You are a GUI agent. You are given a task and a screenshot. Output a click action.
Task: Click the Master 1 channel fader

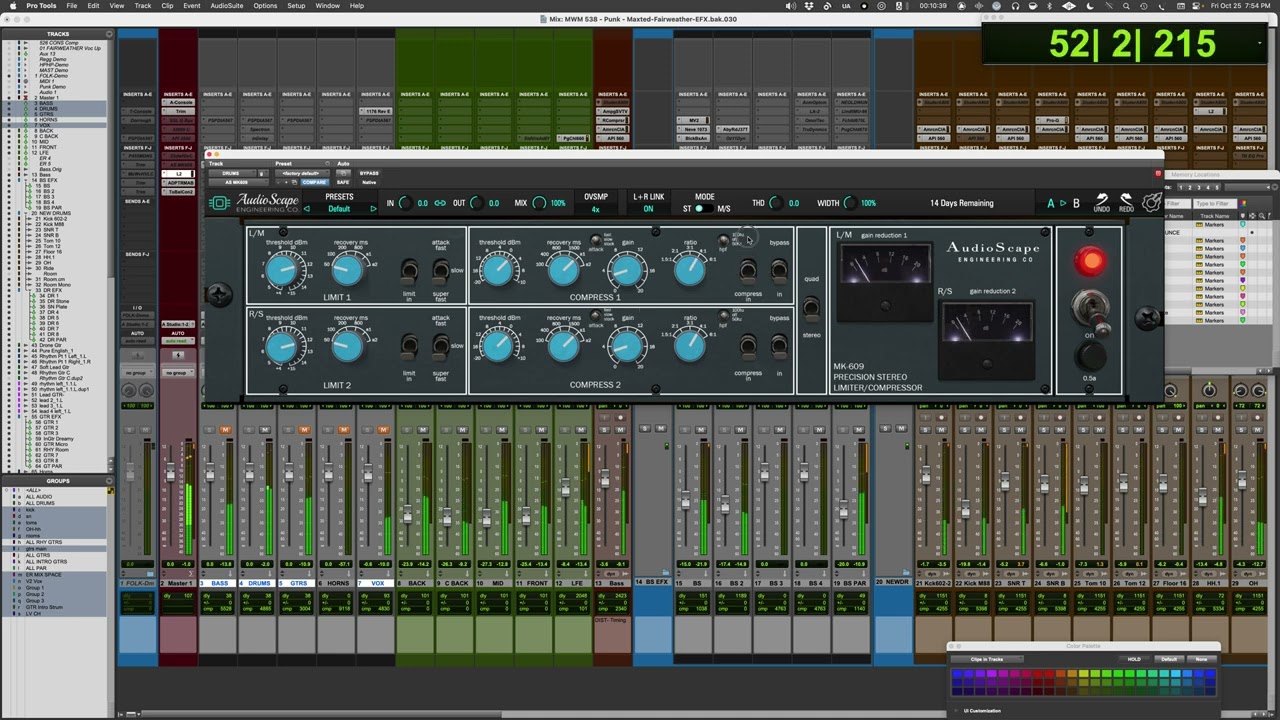tap(170, 471)
